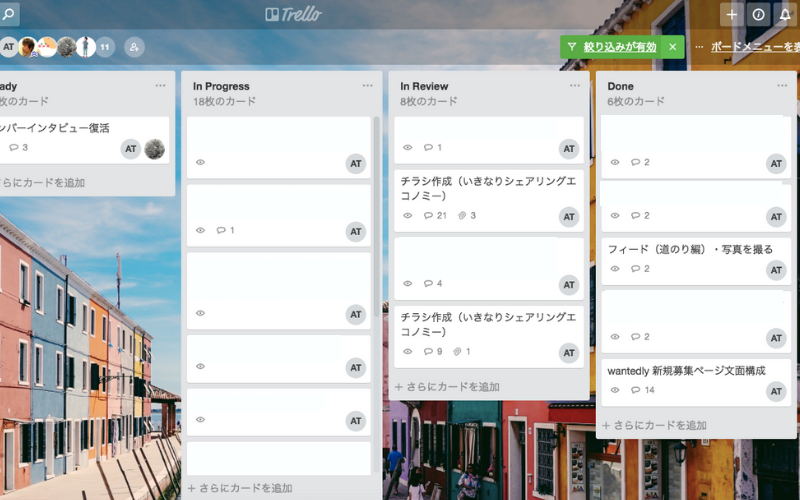Image resolution: width=800 pixels, height=500 pixels.
Task: Clear the active filter with the X
Action: click(x=673, y=47)
